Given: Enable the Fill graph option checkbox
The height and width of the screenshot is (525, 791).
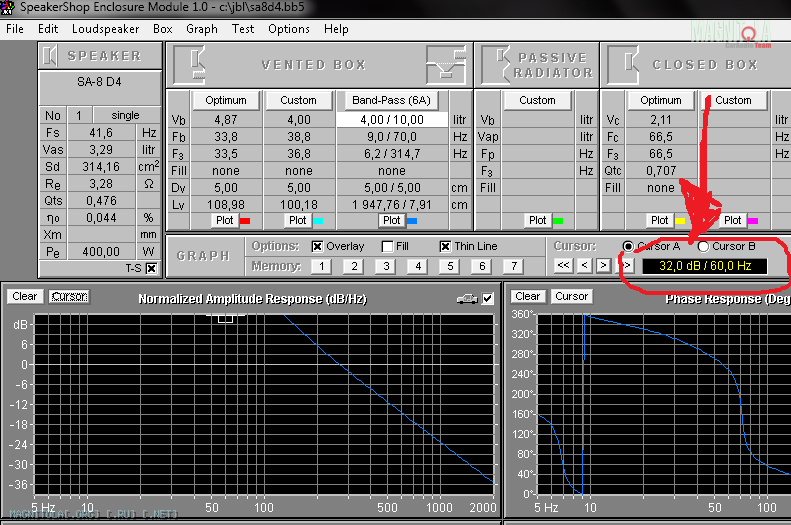Looking at the screenshot, I should coord(387,246).
